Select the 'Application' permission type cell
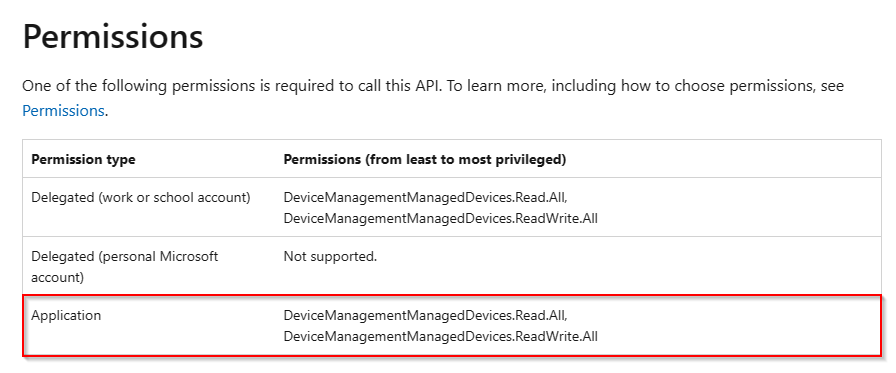The width and height of the screenshot is (896, 373). pyautogui.click(x=66, y=315)
